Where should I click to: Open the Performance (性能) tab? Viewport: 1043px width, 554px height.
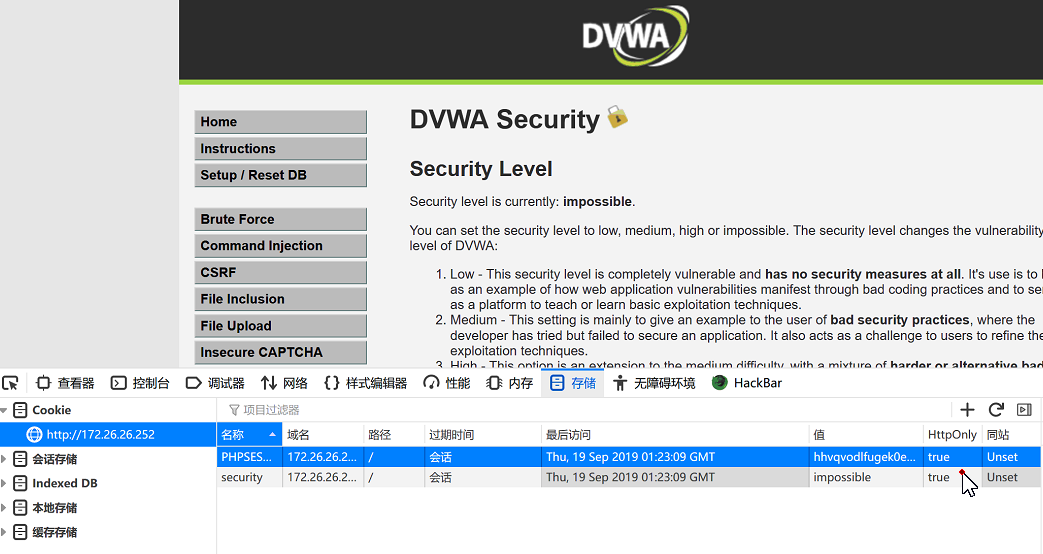pos(447,383)
